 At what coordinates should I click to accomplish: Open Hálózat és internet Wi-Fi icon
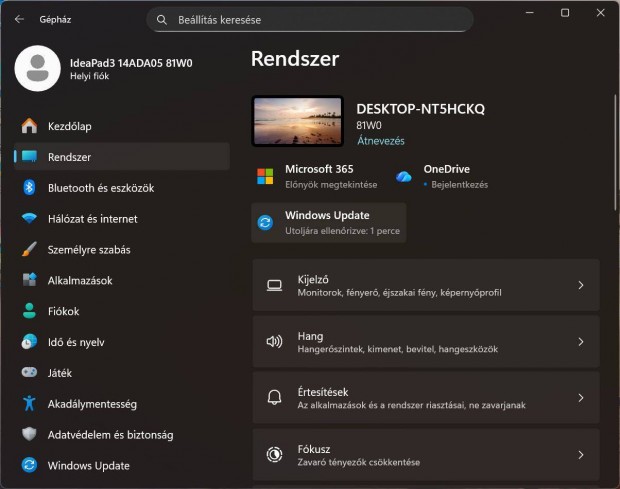coord(29,219)
